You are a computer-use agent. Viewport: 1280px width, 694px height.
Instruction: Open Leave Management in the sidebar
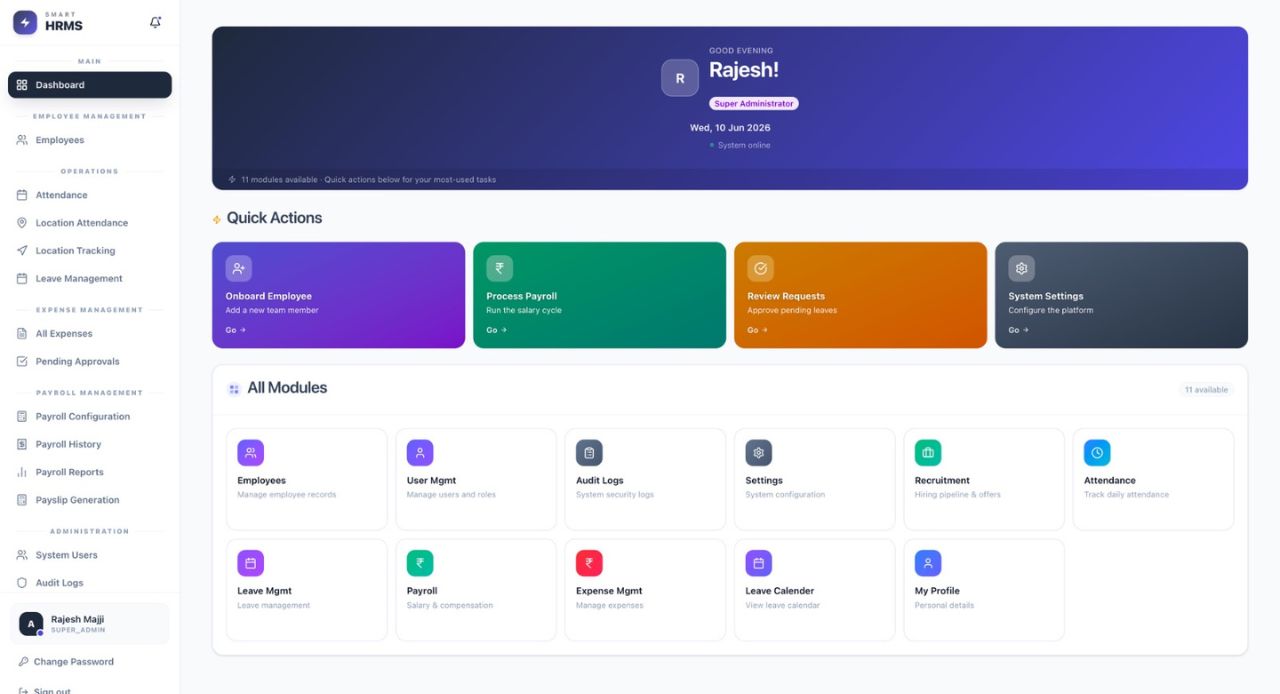[x=90, y=279]
